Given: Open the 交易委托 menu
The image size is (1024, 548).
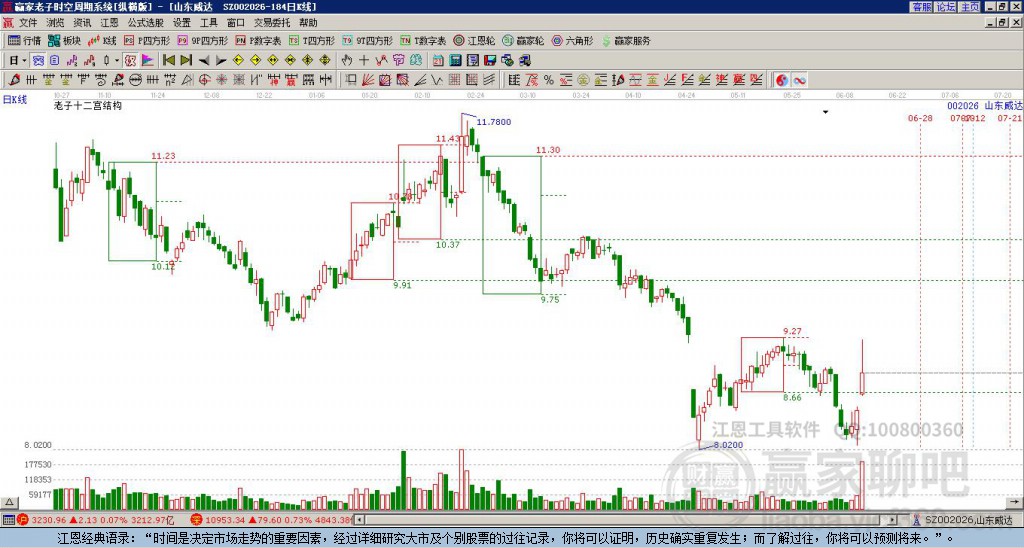Looking at the screenshot, I should click(272, 23).
